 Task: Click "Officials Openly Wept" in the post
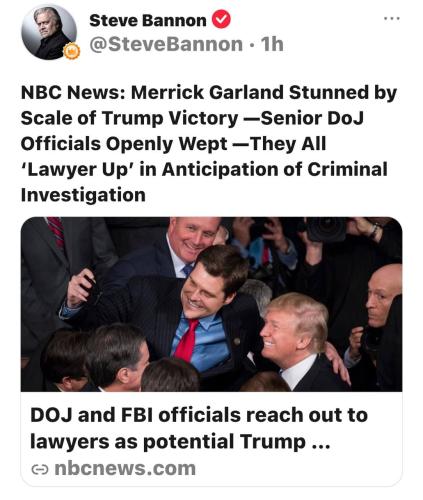tap(124, 144)
